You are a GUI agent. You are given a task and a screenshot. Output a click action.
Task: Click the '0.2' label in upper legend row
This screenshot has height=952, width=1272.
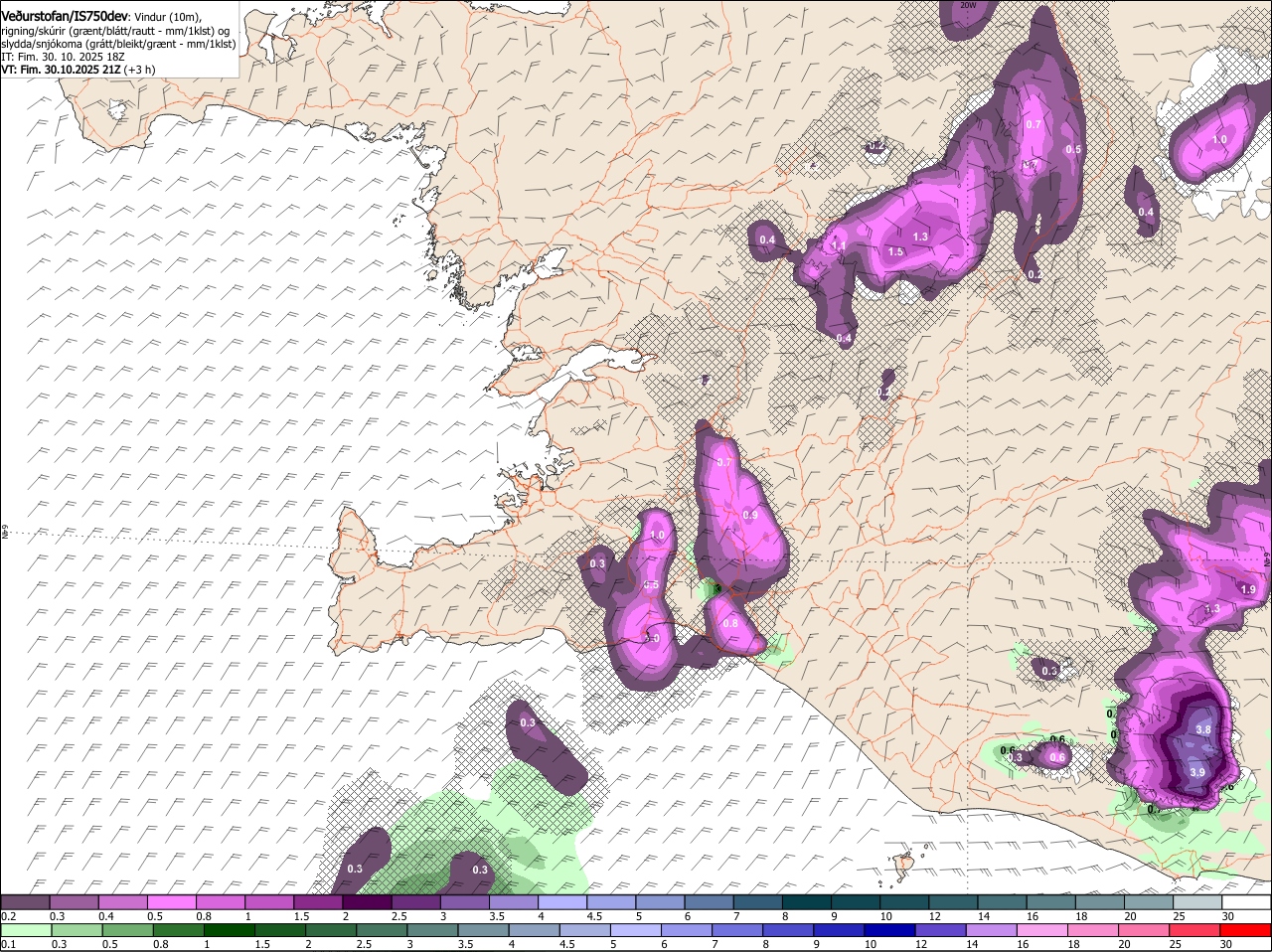click(x=8, y=915)
